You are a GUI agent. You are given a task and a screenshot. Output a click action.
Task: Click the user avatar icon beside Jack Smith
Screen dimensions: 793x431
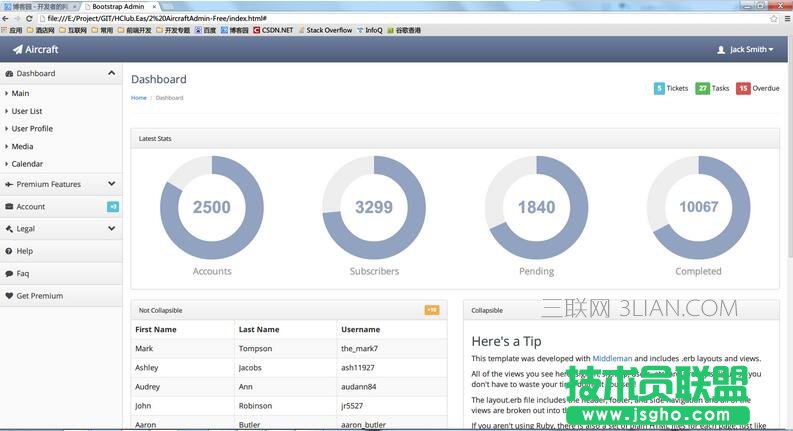coord(721,50)
